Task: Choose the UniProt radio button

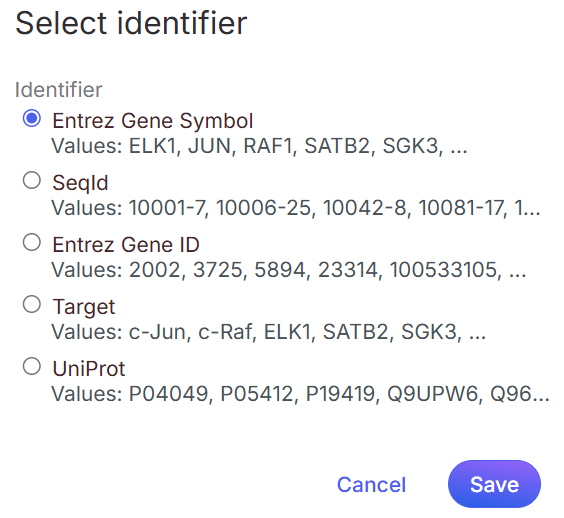Action: (32, 366)
